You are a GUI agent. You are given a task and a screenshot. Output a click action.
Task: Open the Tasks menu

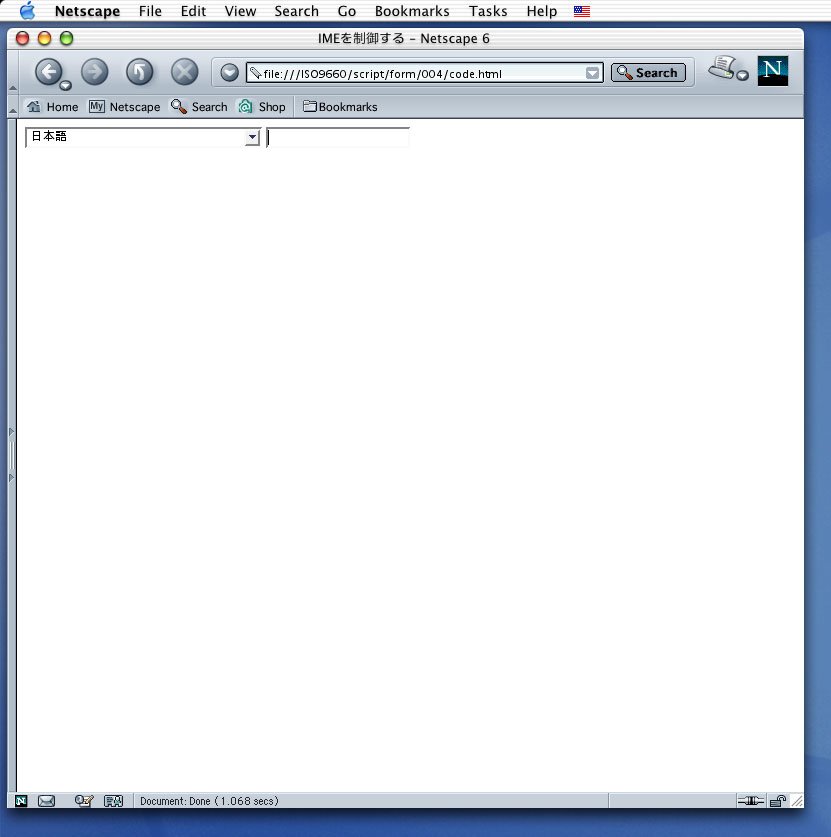click(488, 11)
